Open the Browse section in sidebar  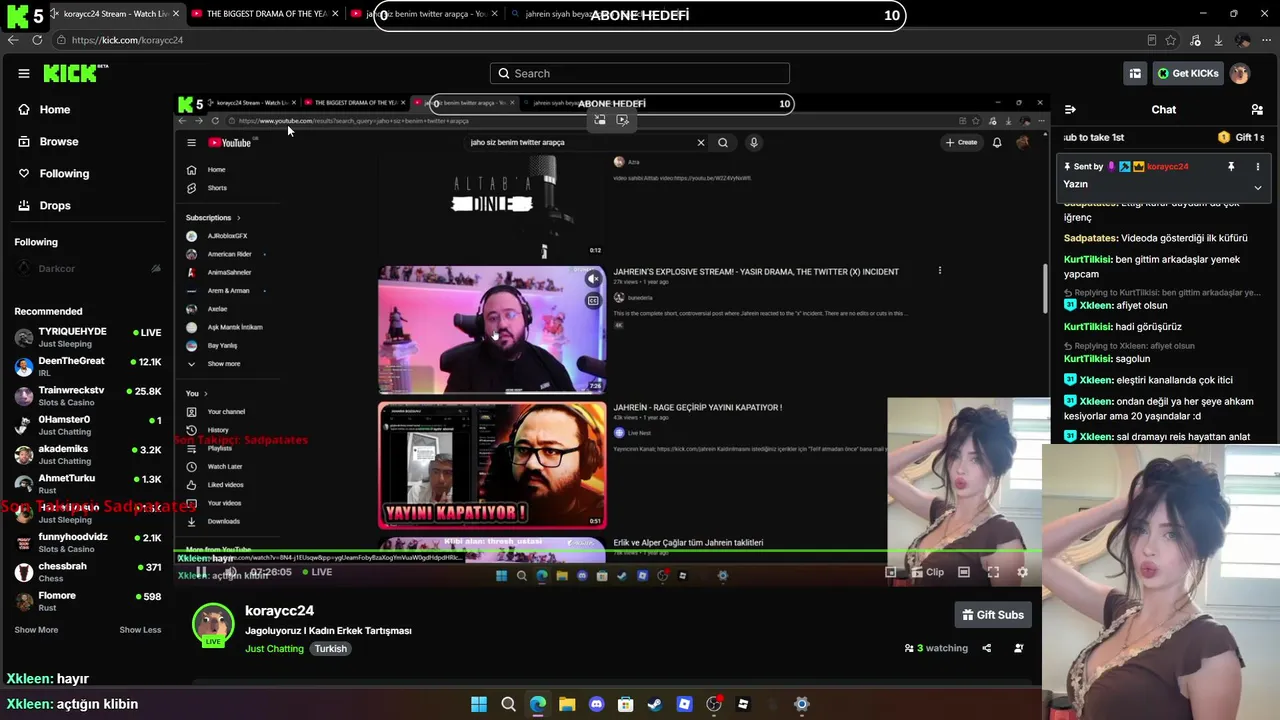(x=58, y=141)
